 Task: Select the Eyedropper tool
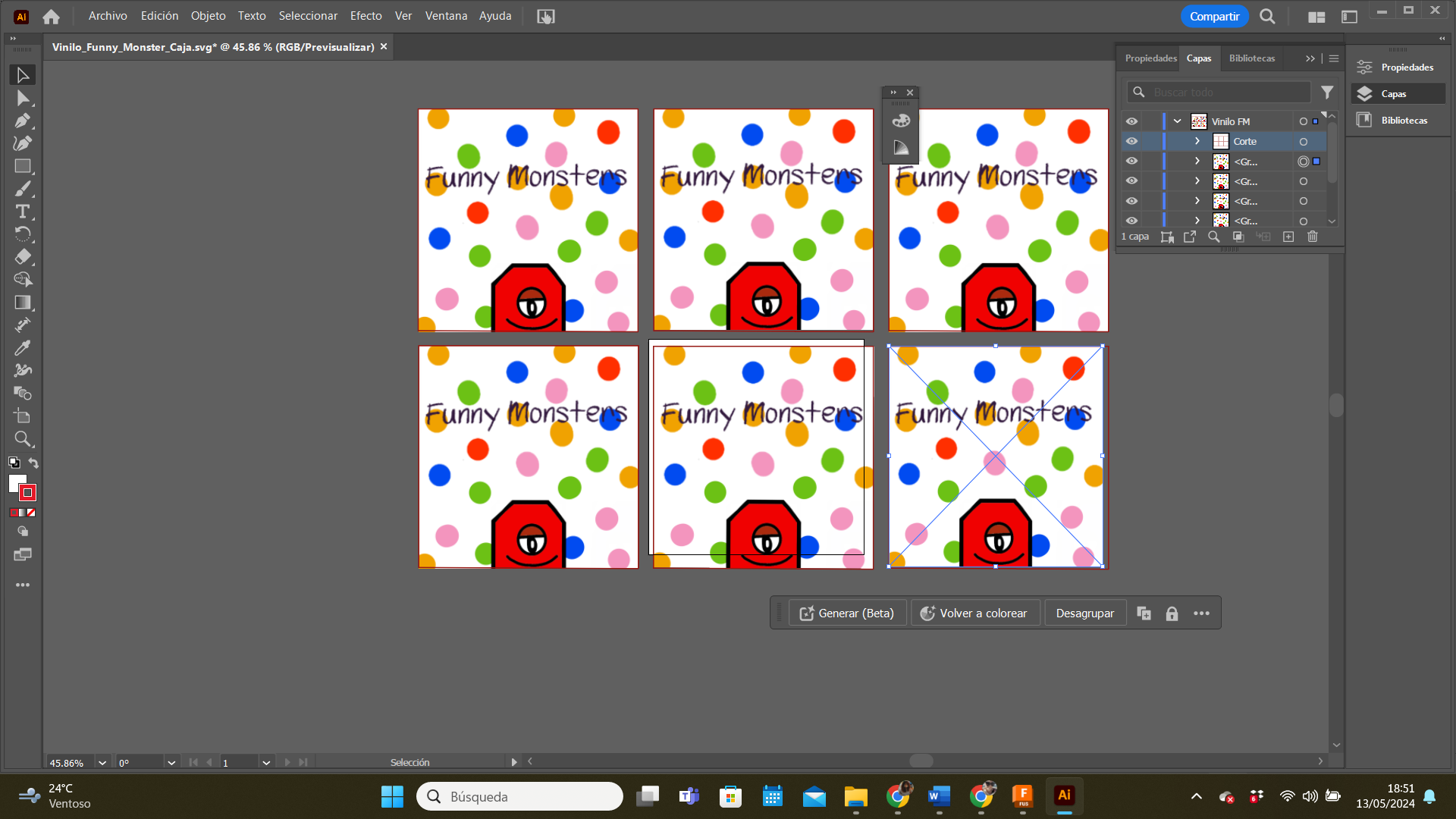[x=23, y=348]
